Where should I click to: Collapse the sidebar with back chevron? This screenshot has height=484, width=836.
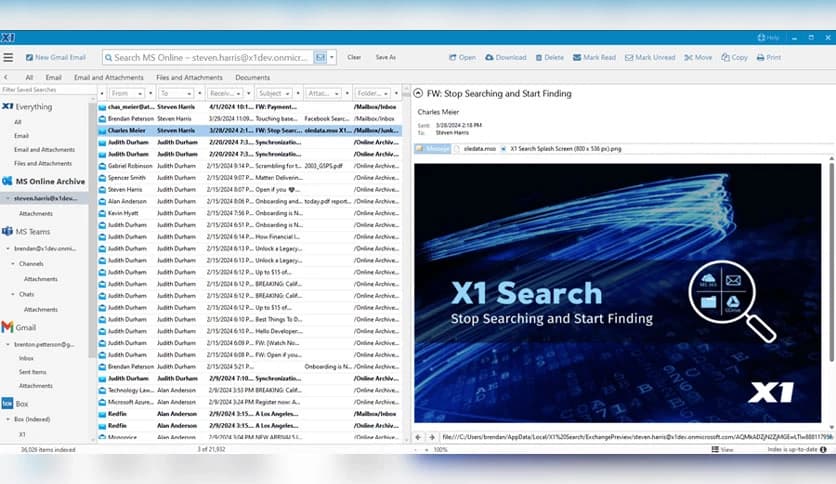[x=5, y=77]
